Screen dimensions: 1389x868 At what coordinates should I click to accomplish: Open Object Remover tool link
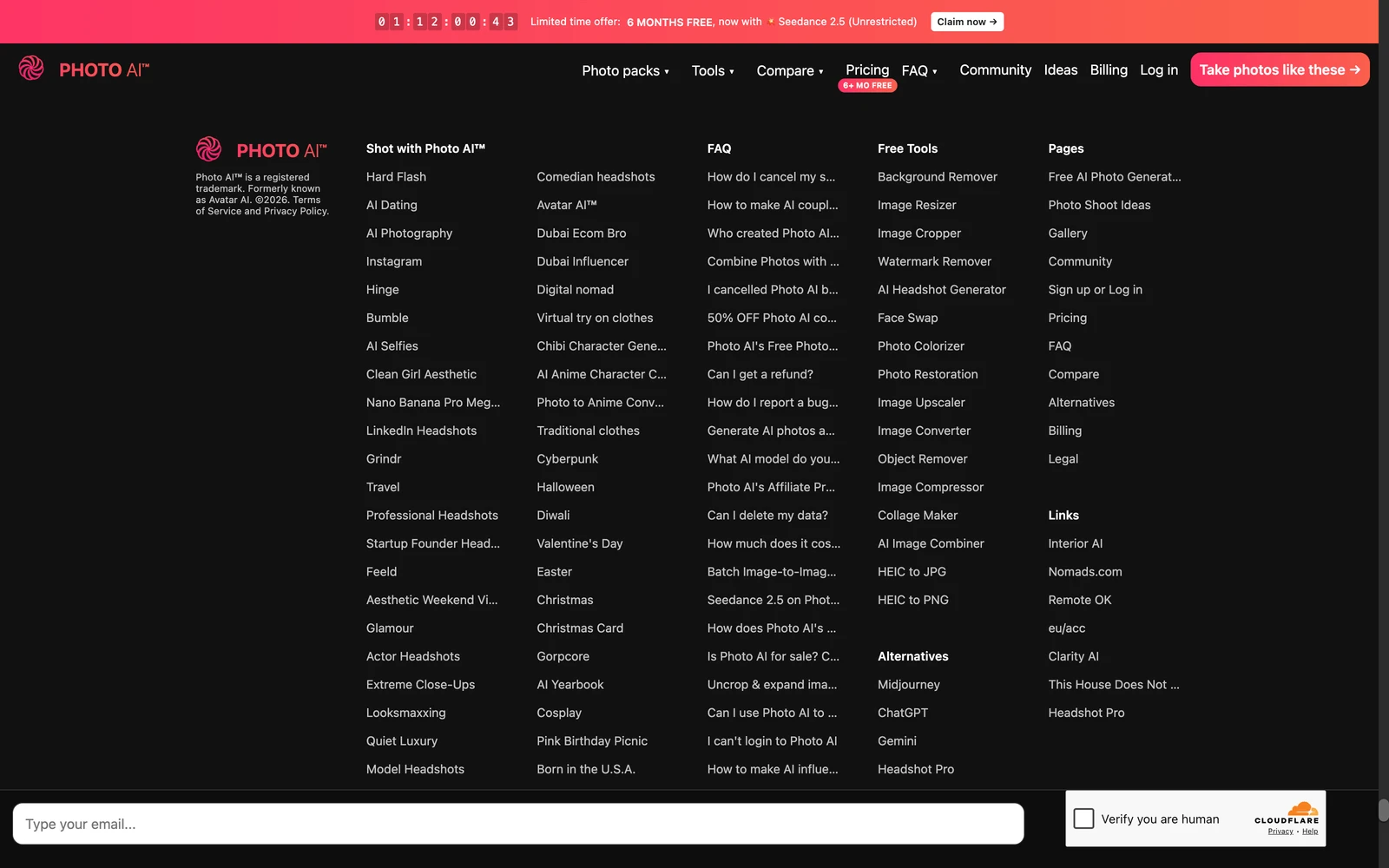[922, 459]
